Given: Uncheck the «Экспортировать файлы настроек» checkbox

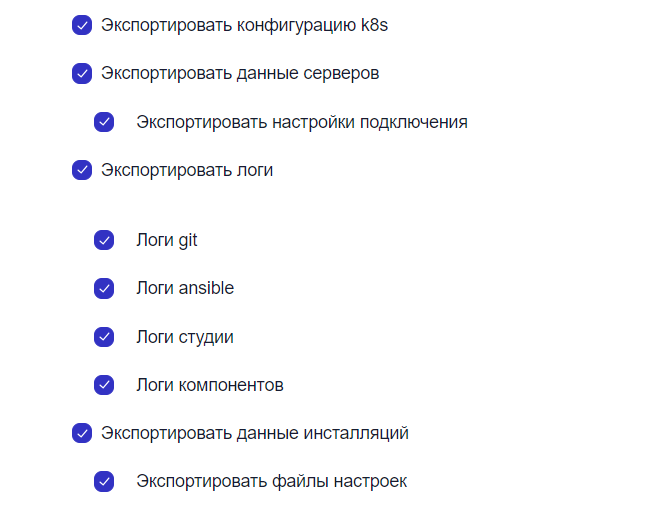Looking at the screenshot, I should pos(104,481).
